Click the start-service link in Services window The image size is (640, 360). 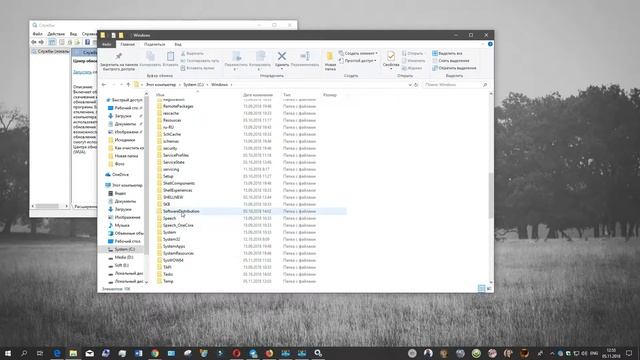point(82,72)
